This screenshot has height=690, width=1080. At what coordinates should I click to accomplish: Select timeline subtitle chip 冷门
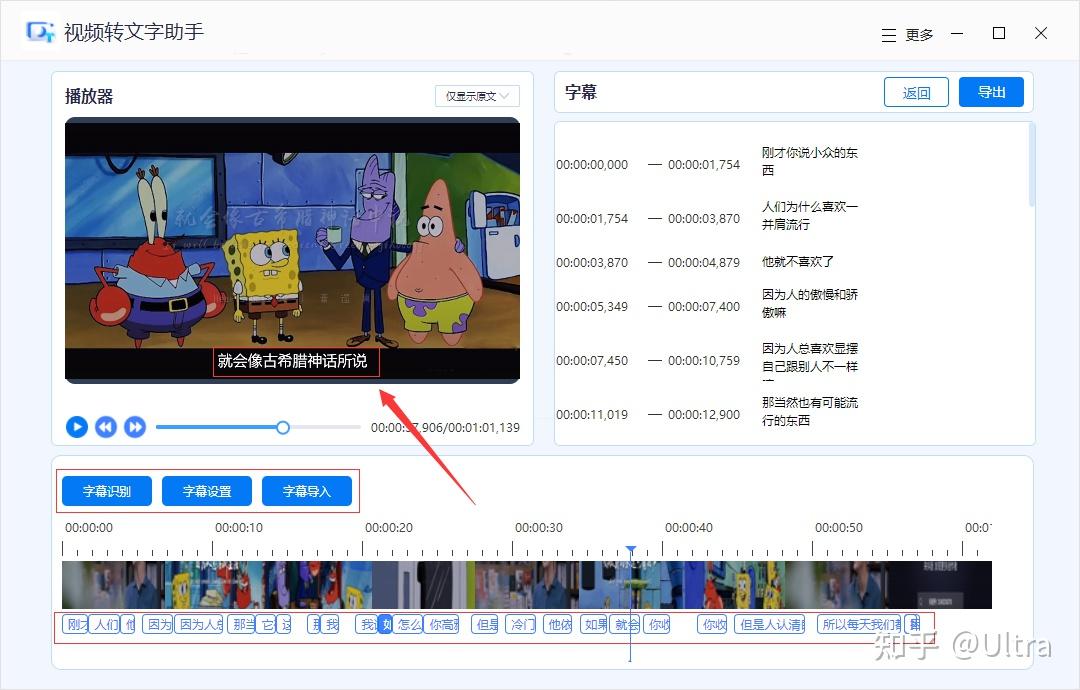521,625
